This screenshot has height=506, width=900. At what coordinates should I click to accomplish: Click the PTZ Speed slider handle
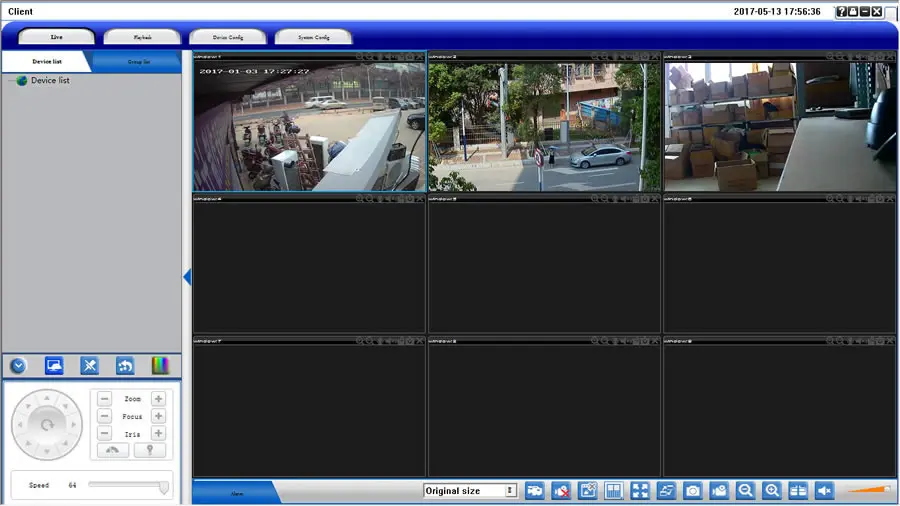(164, 487)
